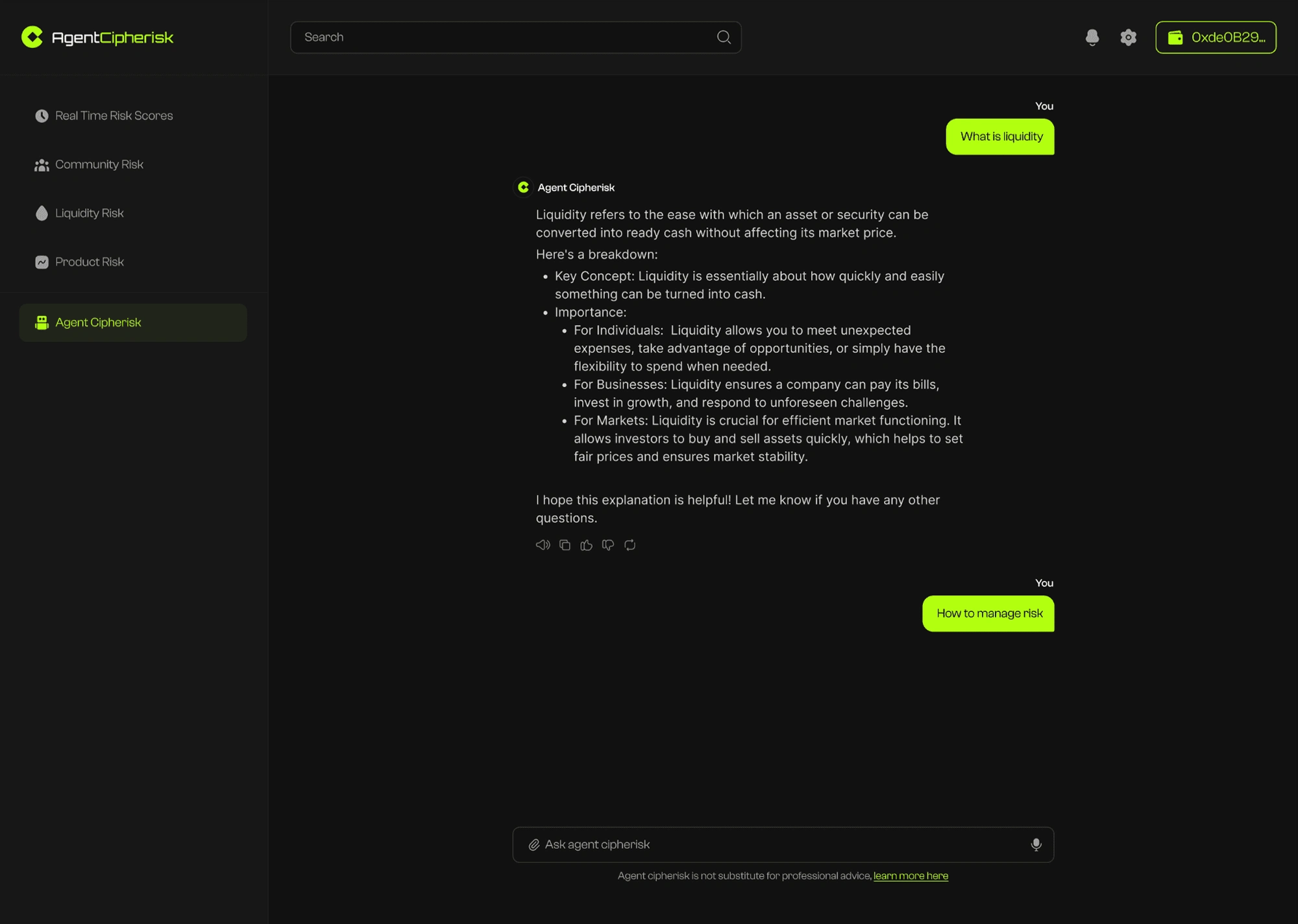Regenerate the agent's response
The image size is (1298, 924).
(x=630, y=545)
